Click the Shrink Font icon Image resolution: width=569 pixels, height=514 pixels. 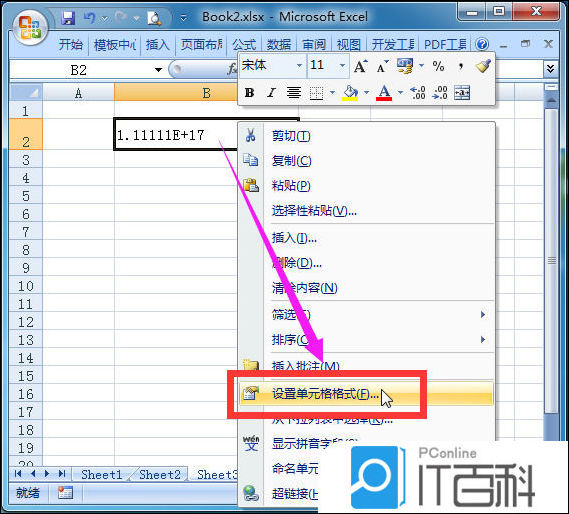[x=382, y=66]
